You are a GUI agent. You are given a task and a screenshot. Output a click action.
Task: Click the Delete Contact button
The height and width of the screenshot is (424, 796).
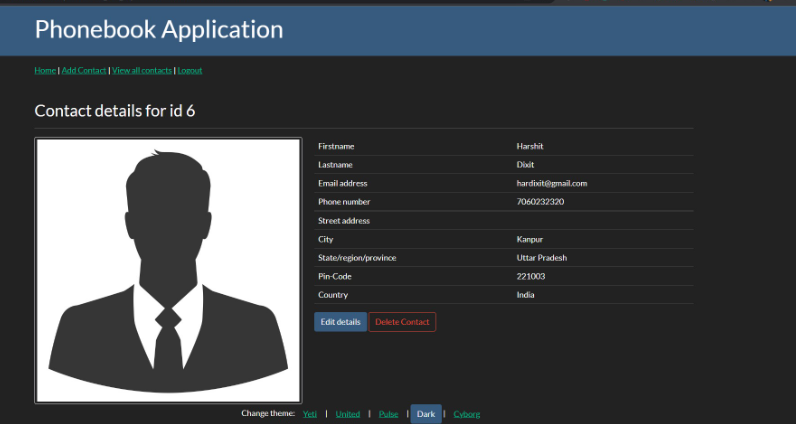pyautogui.click(x=402, y=322)
